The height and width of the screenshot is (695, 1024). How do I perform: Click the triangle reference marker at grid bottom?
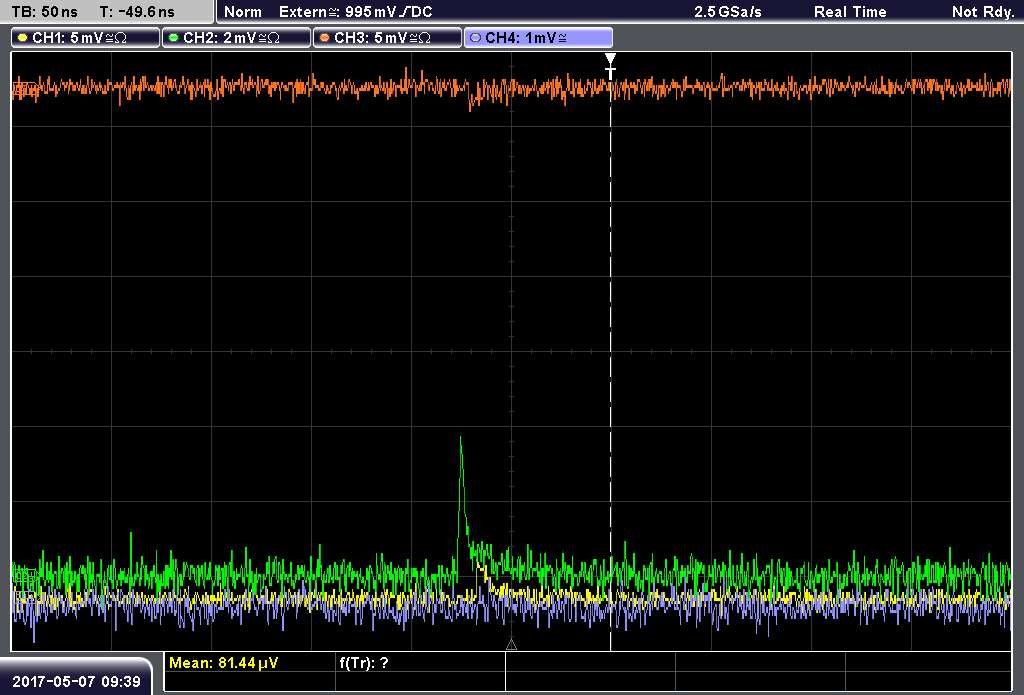511,645
